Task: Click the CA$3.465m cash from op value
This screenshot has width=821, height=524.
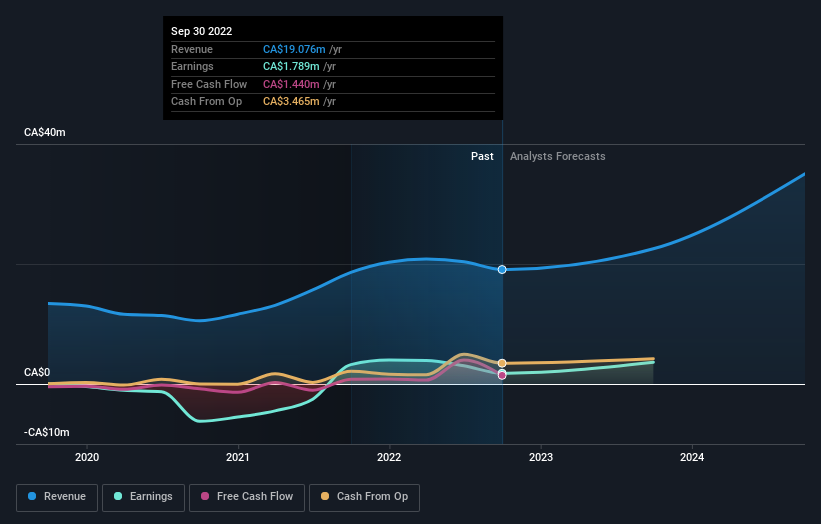Action: coord(291,102)
